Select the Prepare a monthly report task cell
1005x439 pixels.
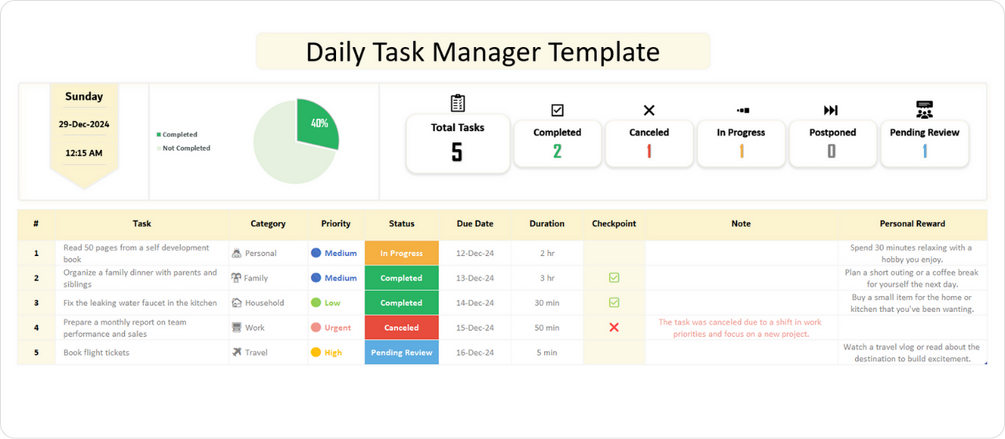[x=142, y=327]
